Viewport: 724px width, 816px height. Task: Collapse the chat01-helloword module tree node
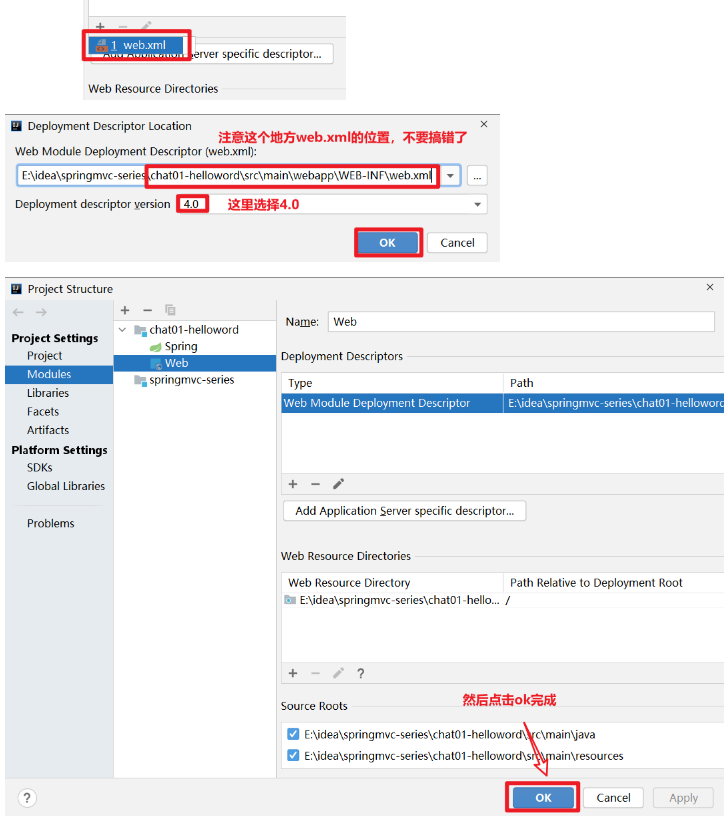pos(123,329)
